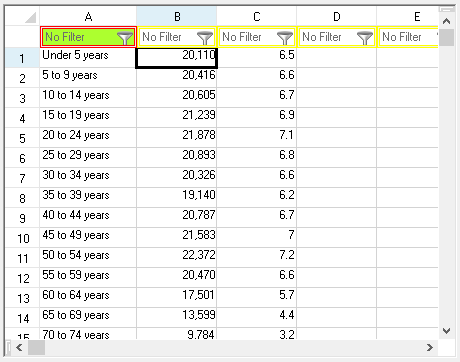Select row header 11
Screen dimensions: 460x362
(x=22, y=258)
